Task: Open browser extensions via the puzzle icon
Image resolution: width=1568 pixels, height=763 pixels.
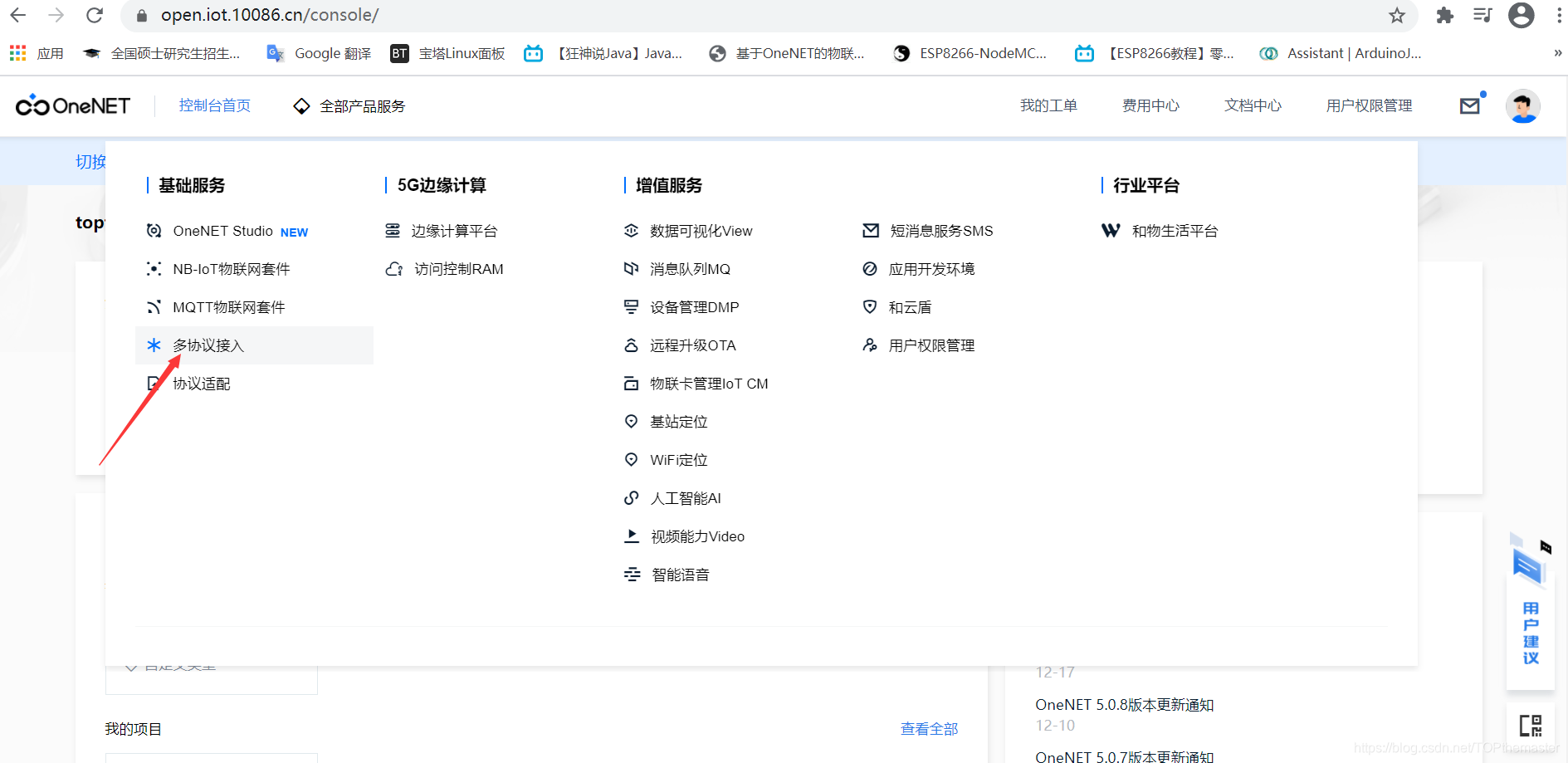Action: click(x=1444, y=15)
